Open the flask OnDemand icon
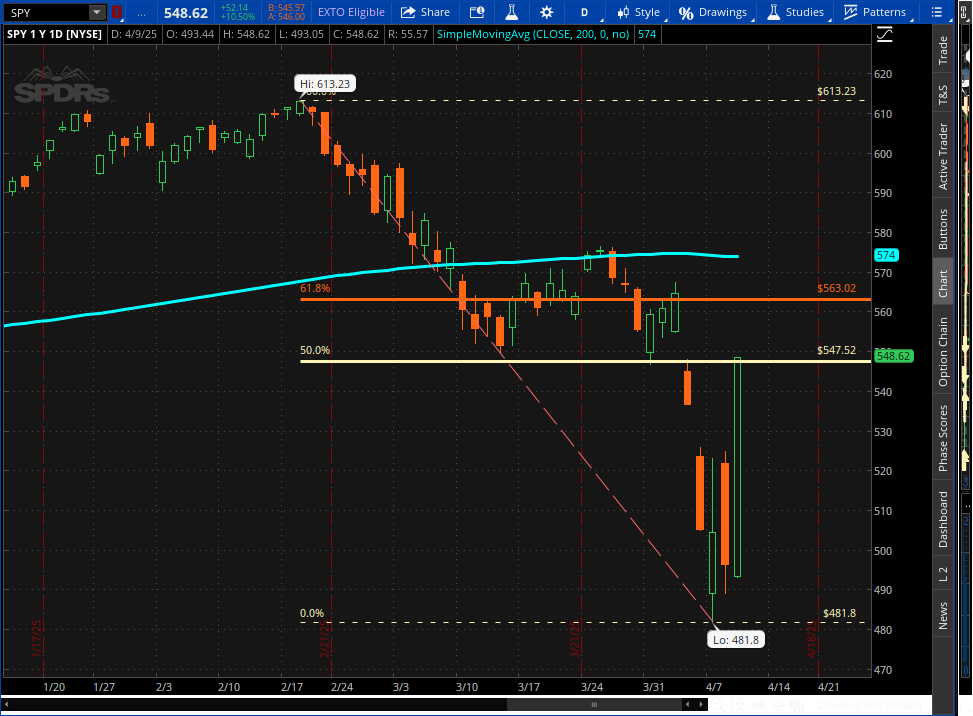The image size is (973, 716). coord(511,12)
